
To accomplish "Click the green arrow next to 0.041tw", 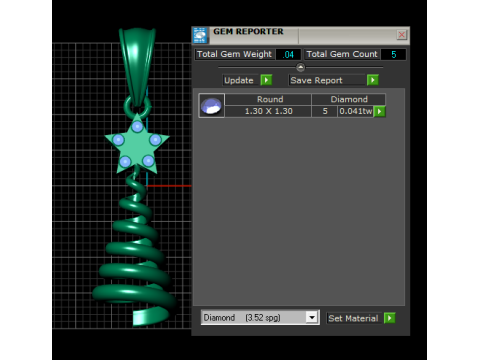I will (x=379, y=111).
